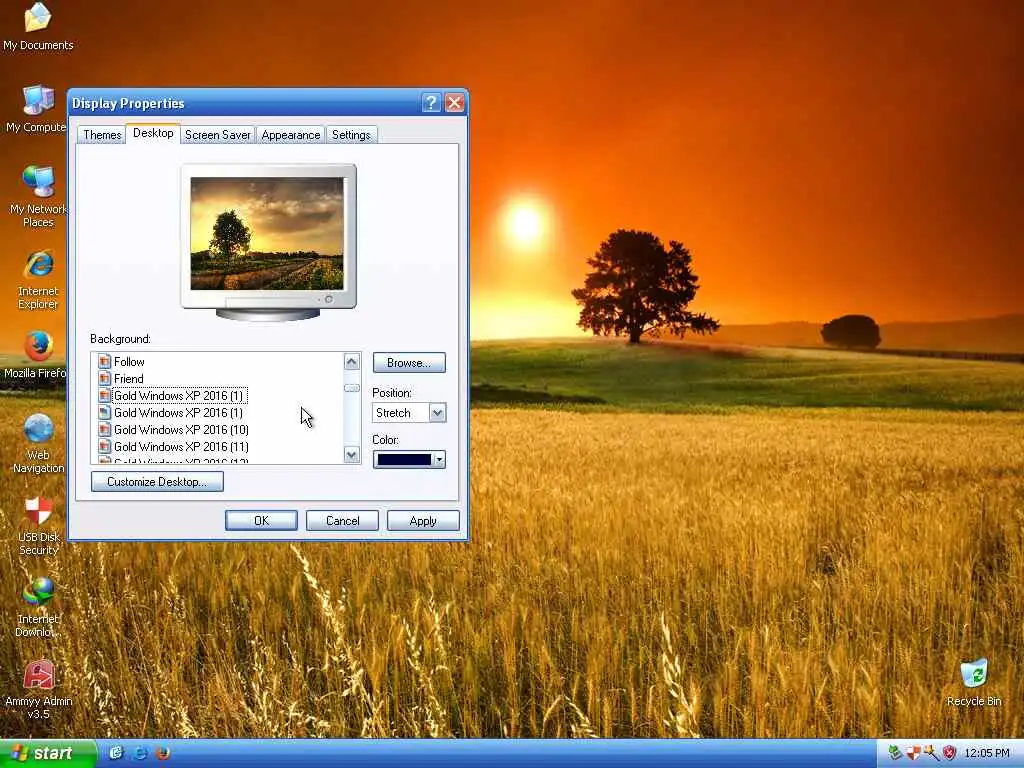Screen dimensions: 1024x768
Task: Click the Customize Desktop... button
Action: [x=157, y=481]
